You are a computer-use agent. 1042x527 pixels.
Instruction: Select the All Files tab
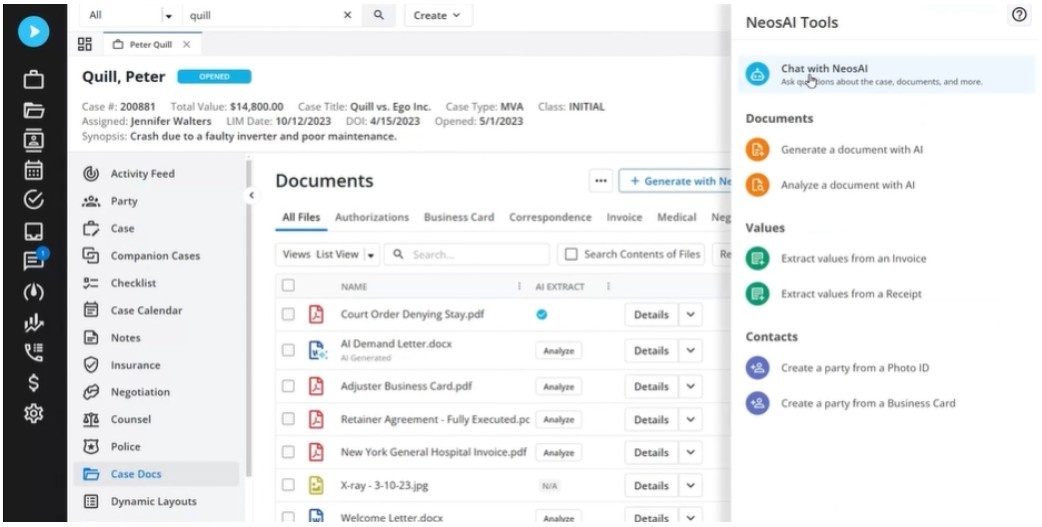pyautogui.click(x=301, y=217)
